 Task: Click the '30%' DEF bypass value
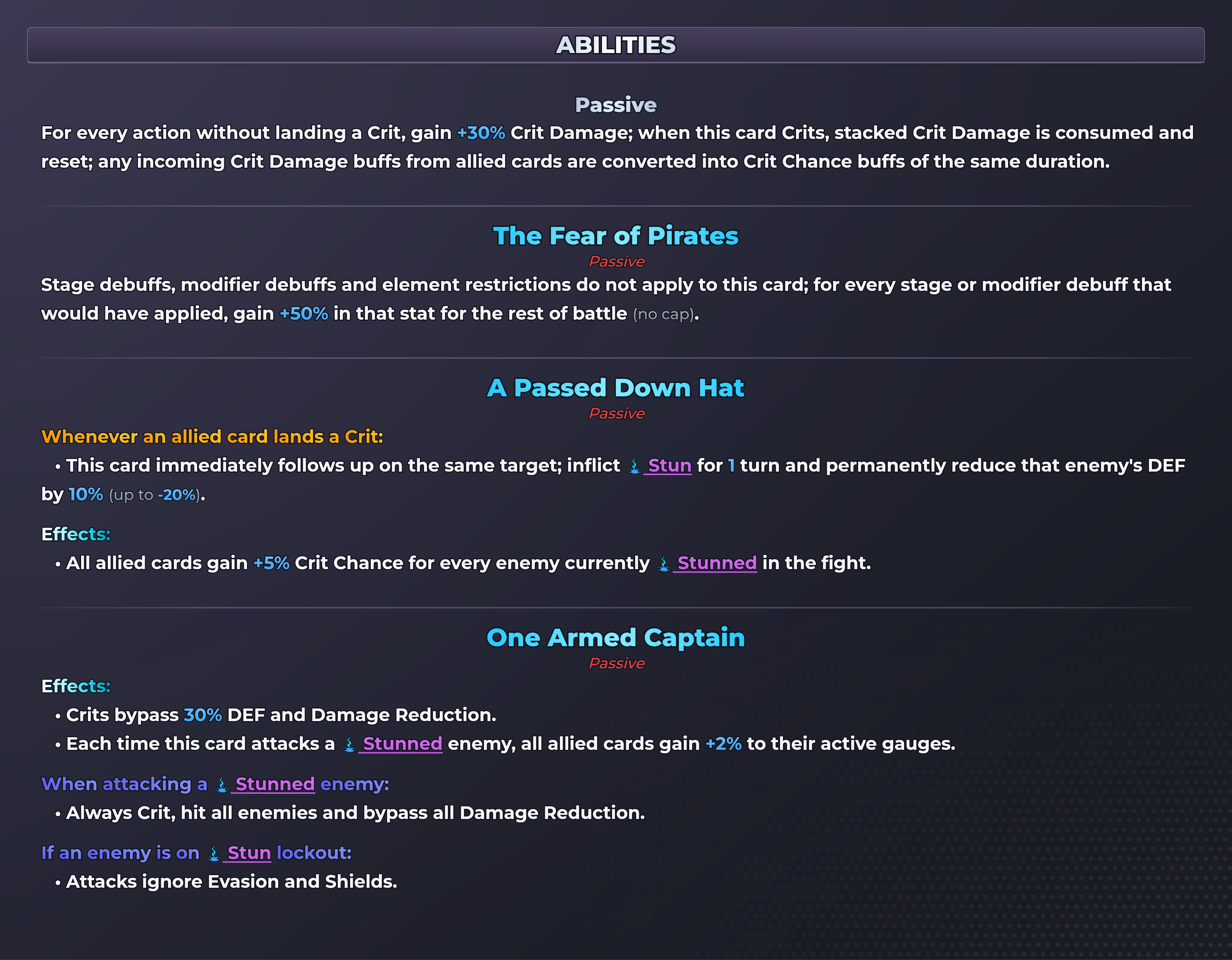tap(203, 715)
